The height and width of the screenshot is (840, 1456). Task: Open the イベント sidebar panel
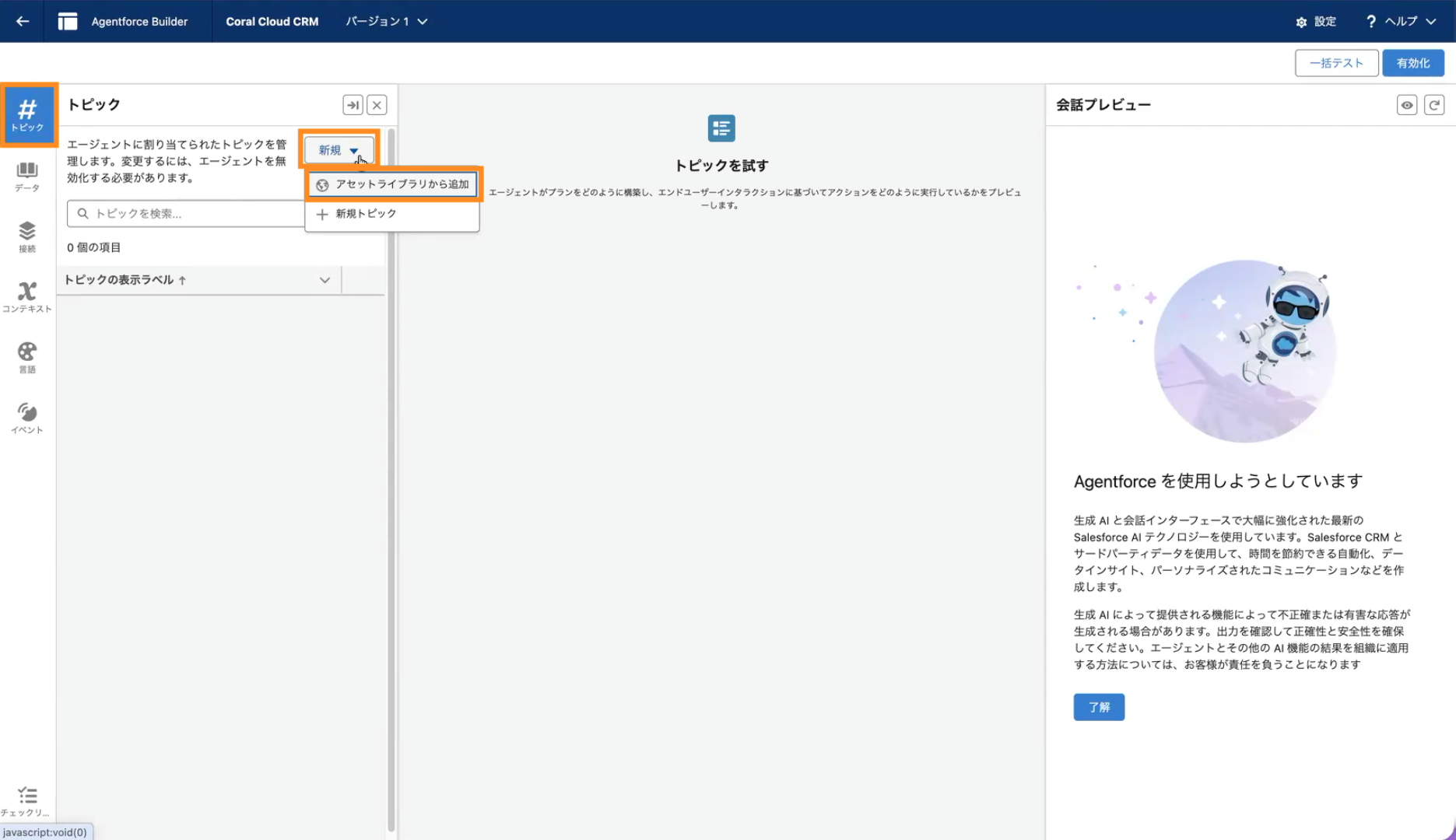27,418
